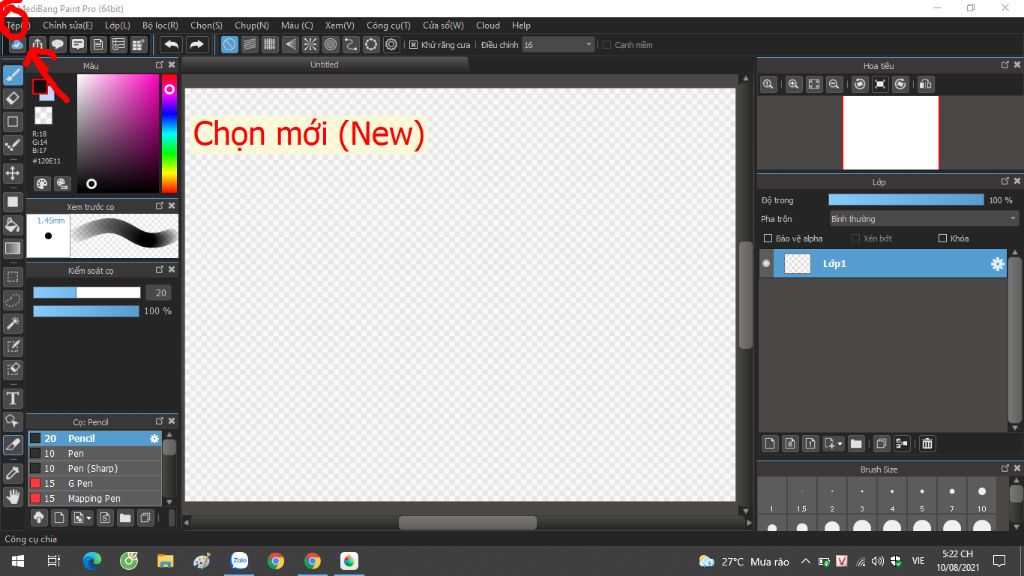Select the Text tool
The height and width of the screenshot is (576, 1024).
pyautogui.click(x=13, y=398)
